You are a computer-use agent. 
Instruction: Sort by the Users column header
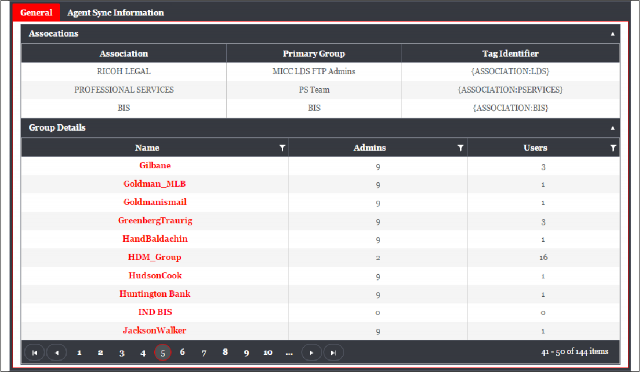pos(536,148)
